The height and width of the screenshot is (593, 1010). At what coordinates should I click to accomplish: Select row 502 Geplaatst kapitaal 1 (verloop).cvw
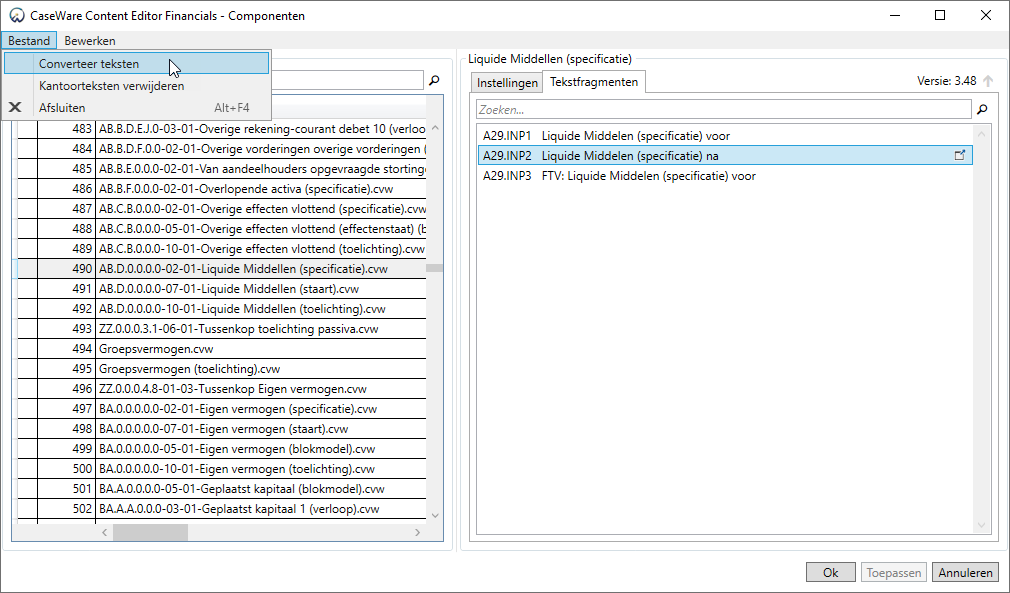tap(222, 508)
